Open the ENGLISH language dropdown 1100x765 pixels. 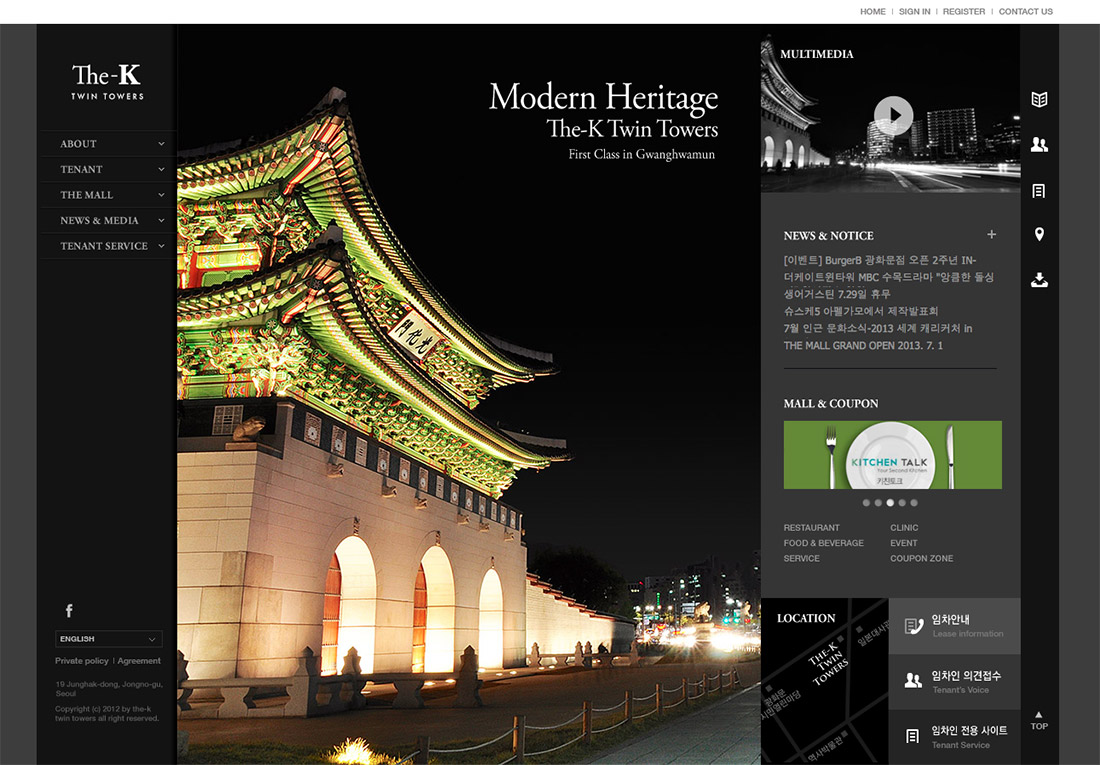[109, 639]
